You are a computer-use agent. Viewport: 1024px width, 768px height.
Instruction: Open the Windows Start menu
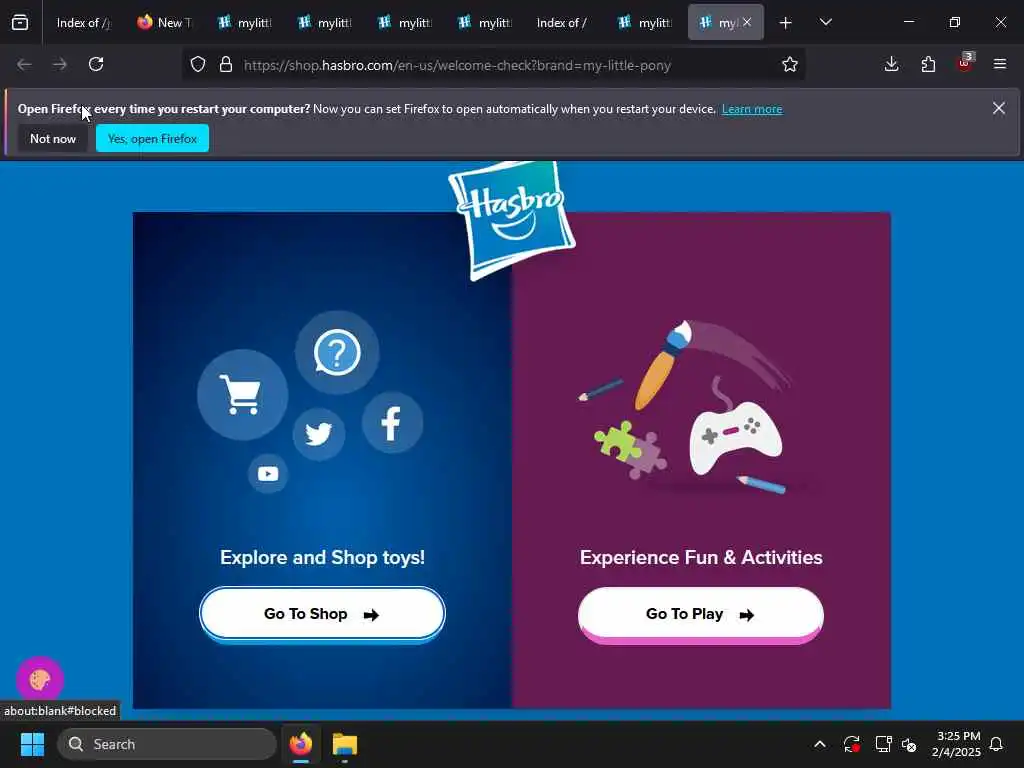(32, 744)
